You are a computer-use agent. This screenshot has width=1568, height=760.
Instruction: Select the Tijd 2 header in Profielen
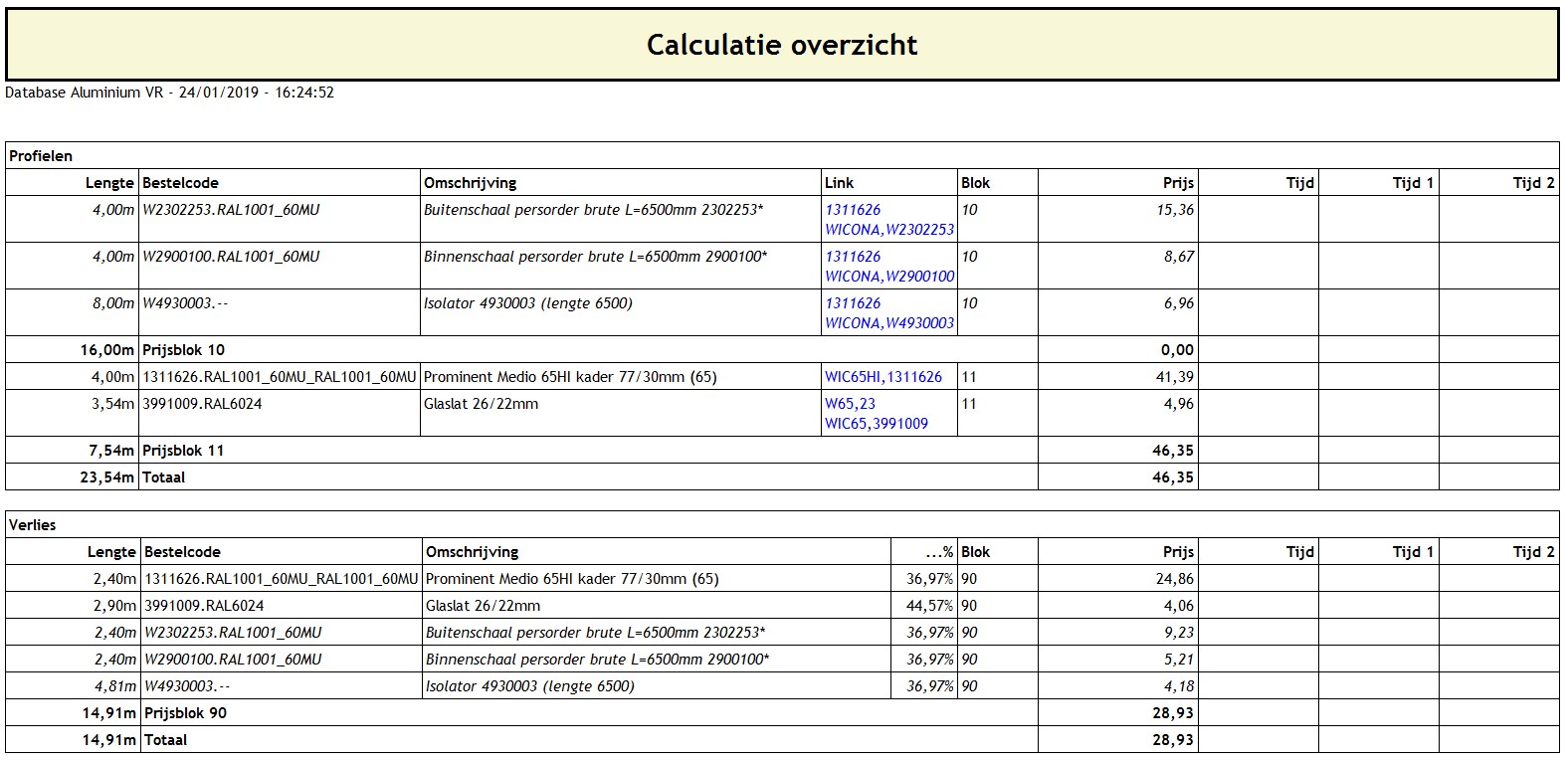coord(1533,183)
